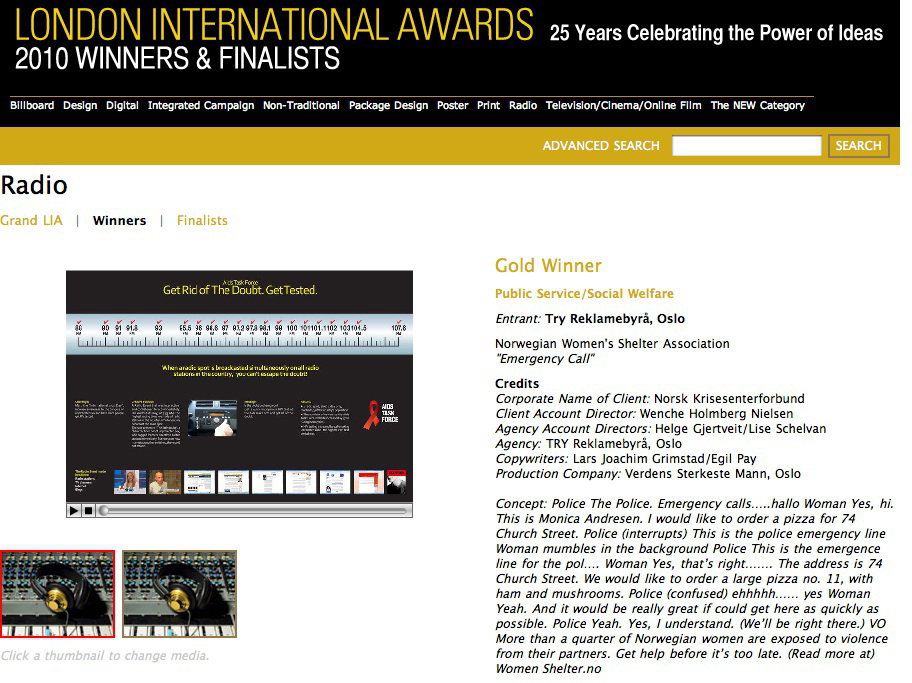Click the Credits heading

pyautogui.click(x=517, y=384)
